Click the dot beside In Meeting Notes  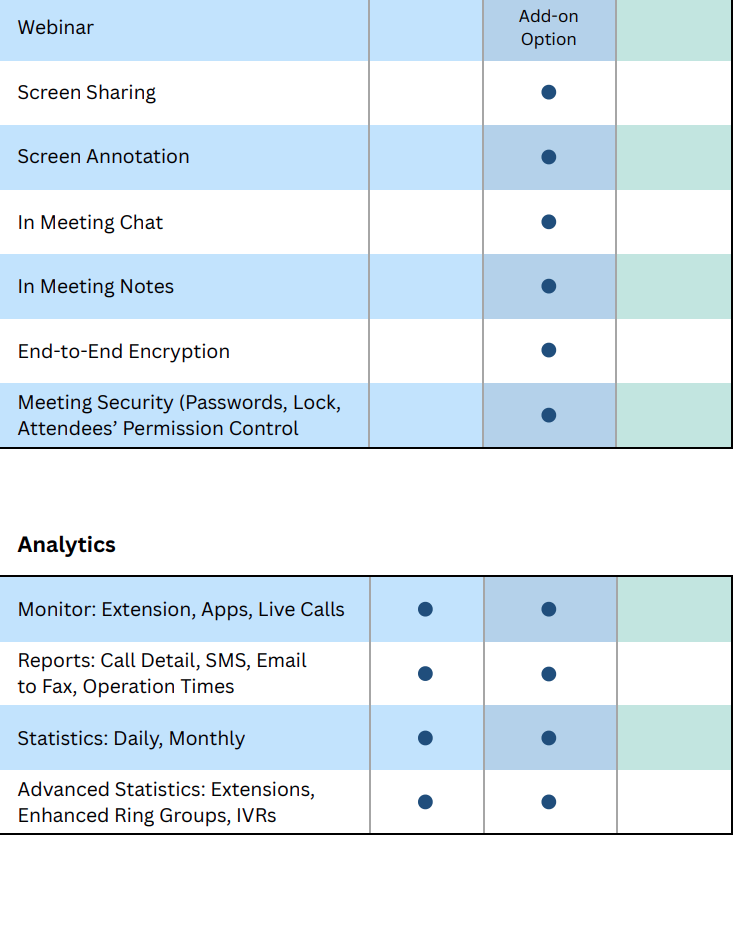point(548,286)
